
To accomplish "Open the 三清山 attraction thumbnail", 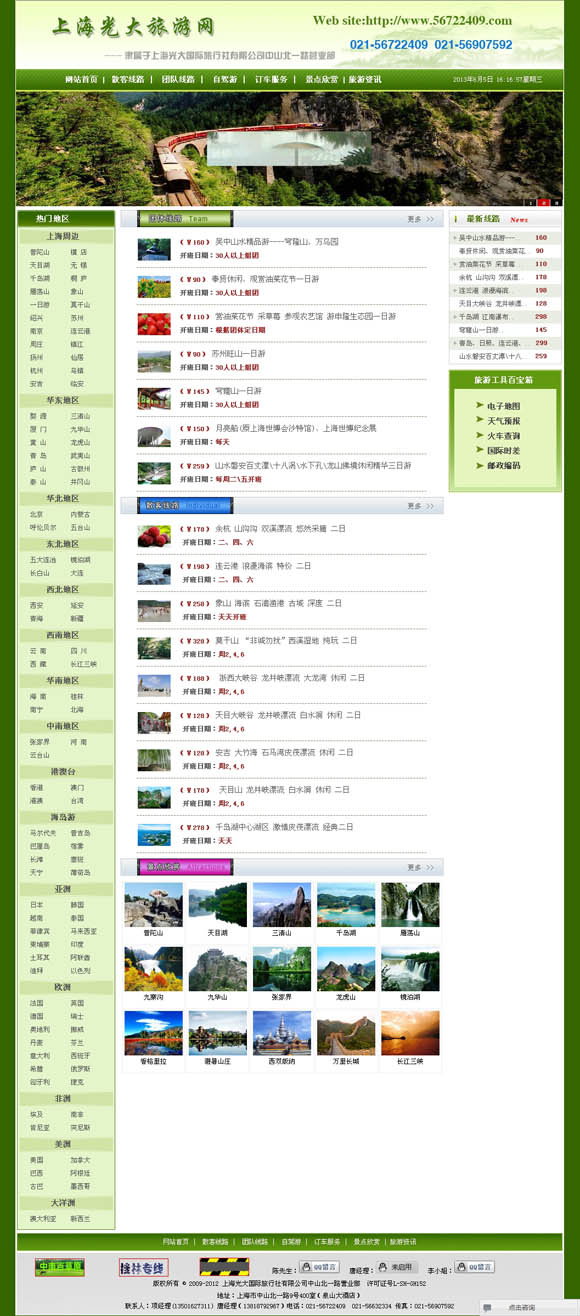I will point(282,905).
